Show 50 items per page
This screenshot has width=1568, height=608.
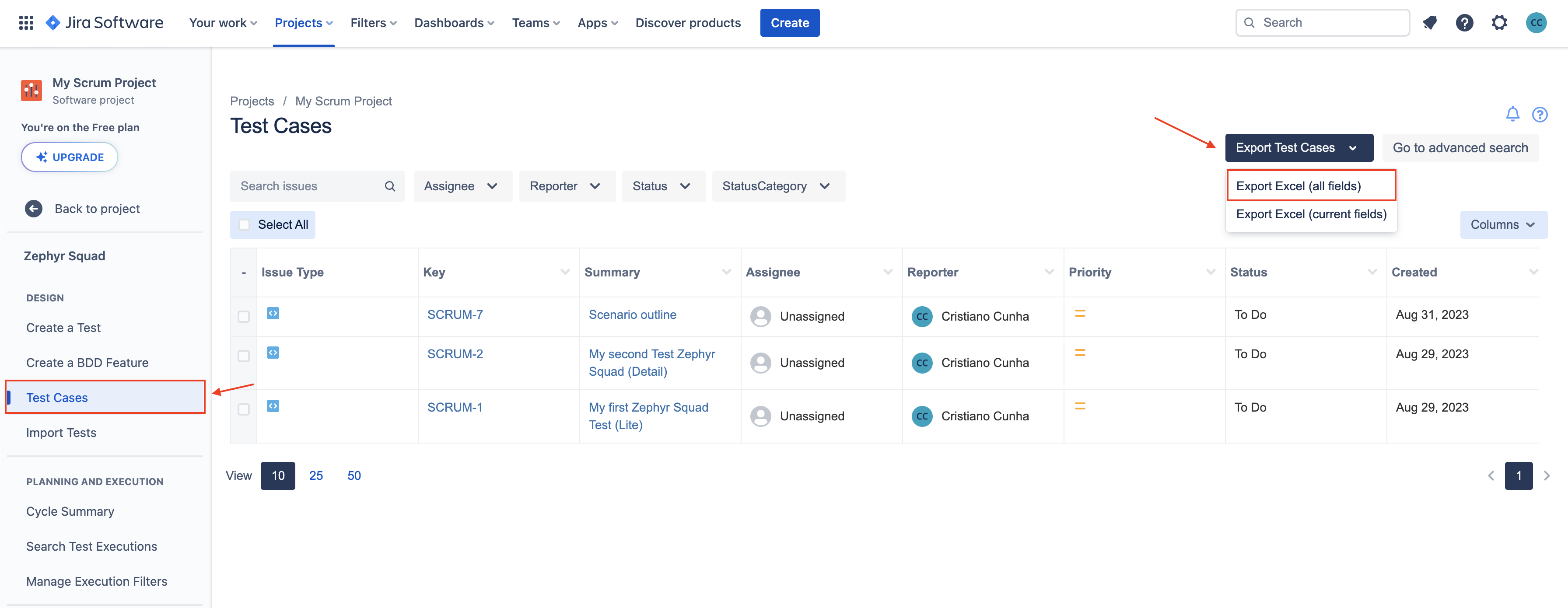tap(353, 476)
